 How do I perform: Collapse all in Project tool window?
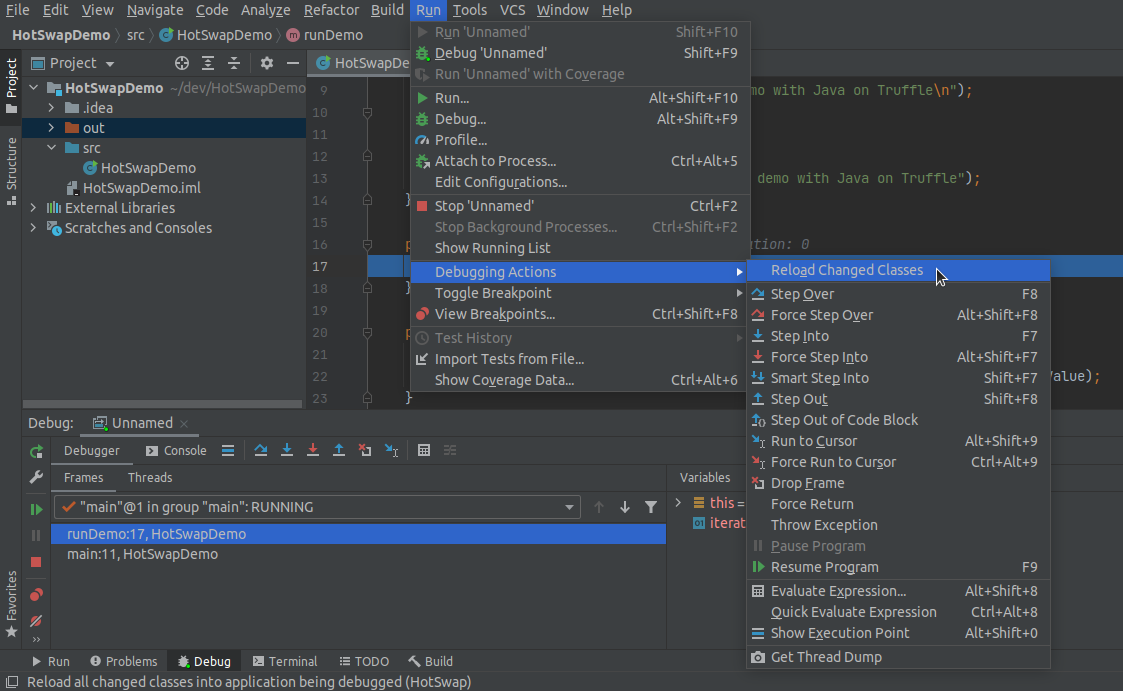pos(234,63)
